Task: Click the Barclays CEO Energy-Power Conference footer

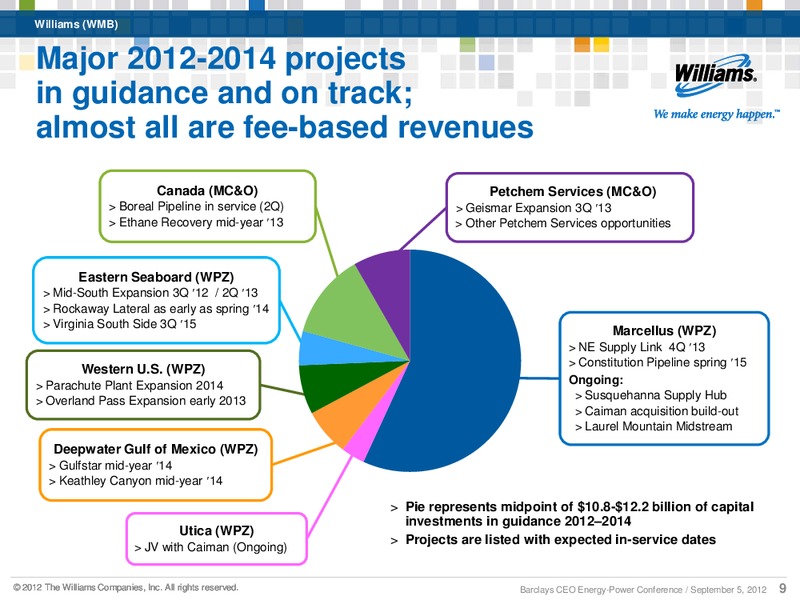Action: tap(643, 590)
